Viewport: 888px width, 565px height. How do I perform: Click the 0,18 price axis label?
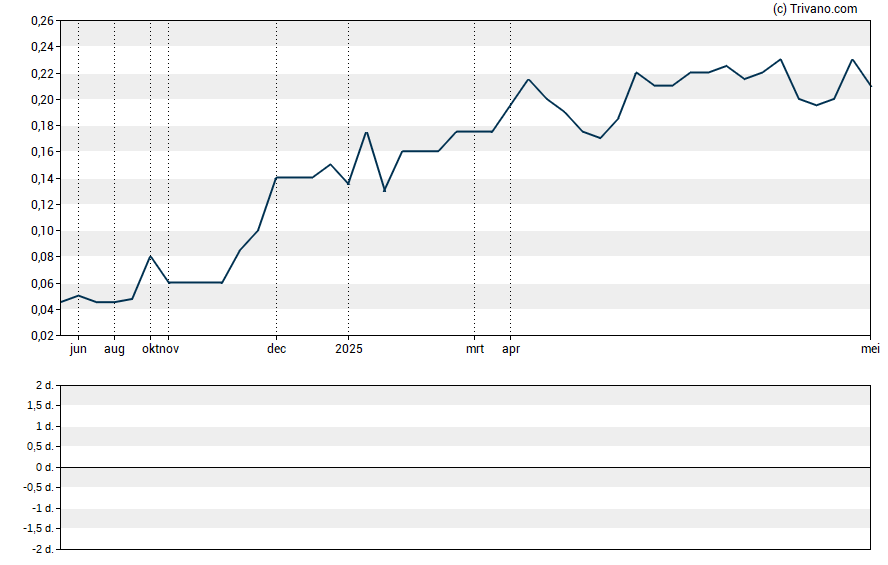click(x=42, y=126)
